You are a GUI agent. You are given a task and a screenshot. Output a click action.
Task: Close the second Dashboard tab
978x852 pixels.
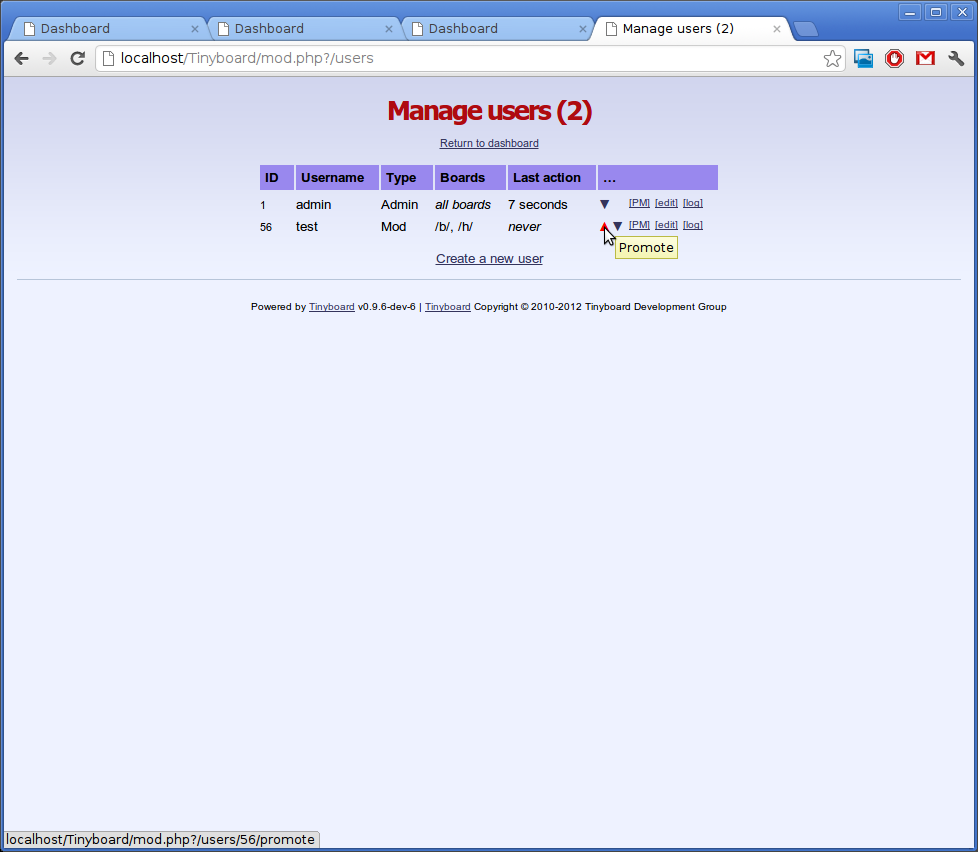click(389, 29)
